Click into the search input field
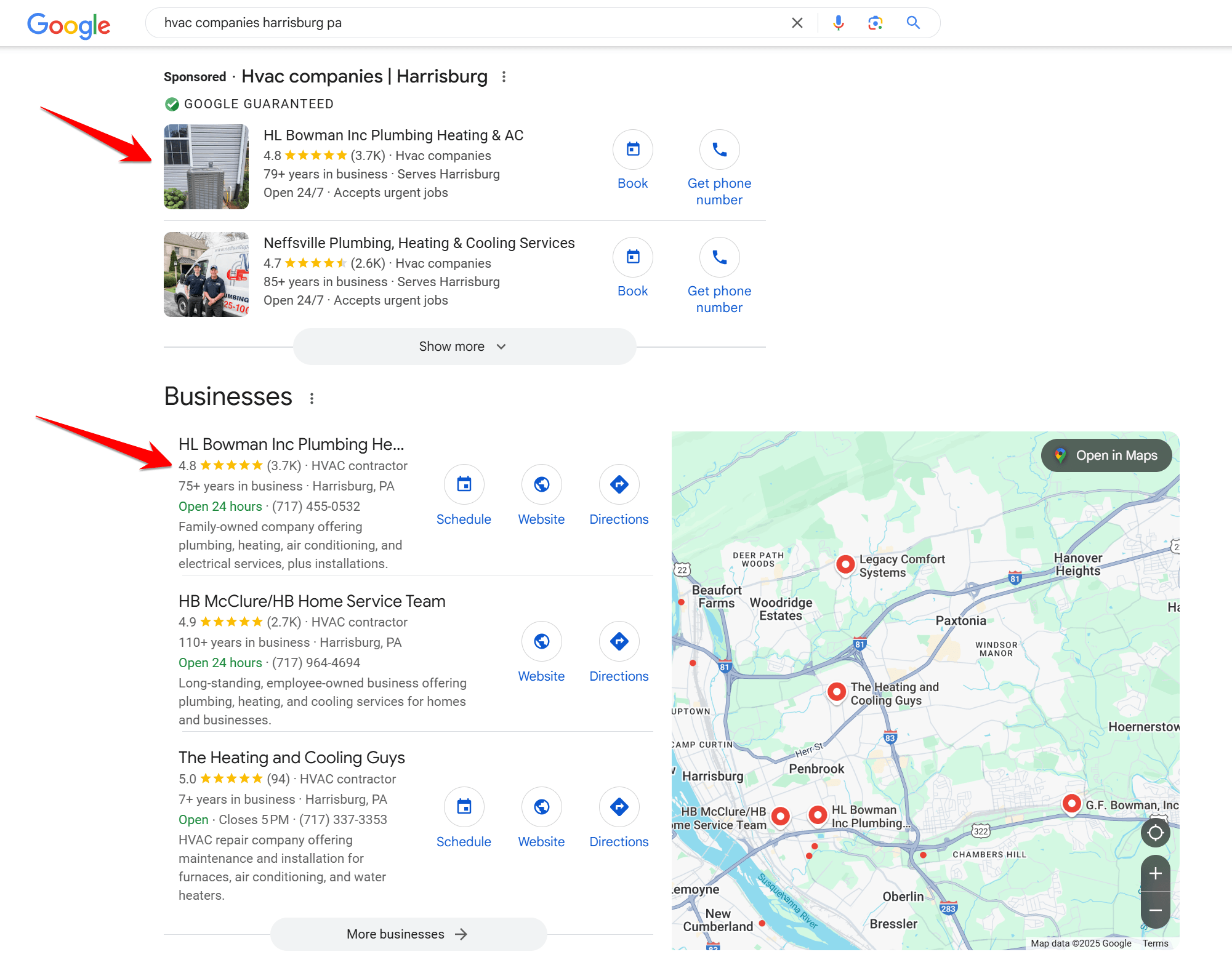Viewport: 1232px width, 965px height. pyautogui.click(x=468, y=23)
